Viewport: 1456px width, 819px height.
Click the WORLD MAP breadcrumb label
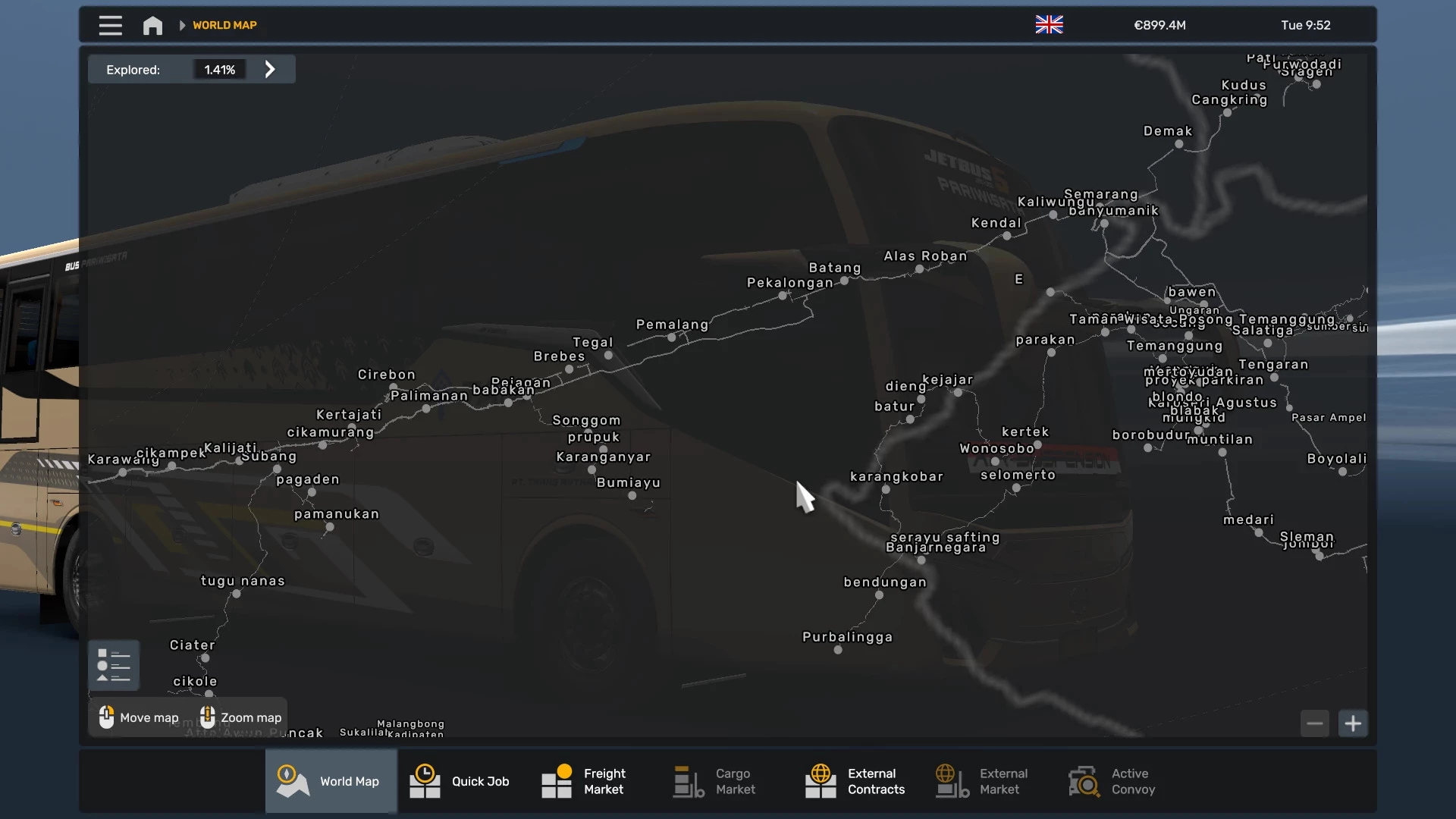[224, 25]
